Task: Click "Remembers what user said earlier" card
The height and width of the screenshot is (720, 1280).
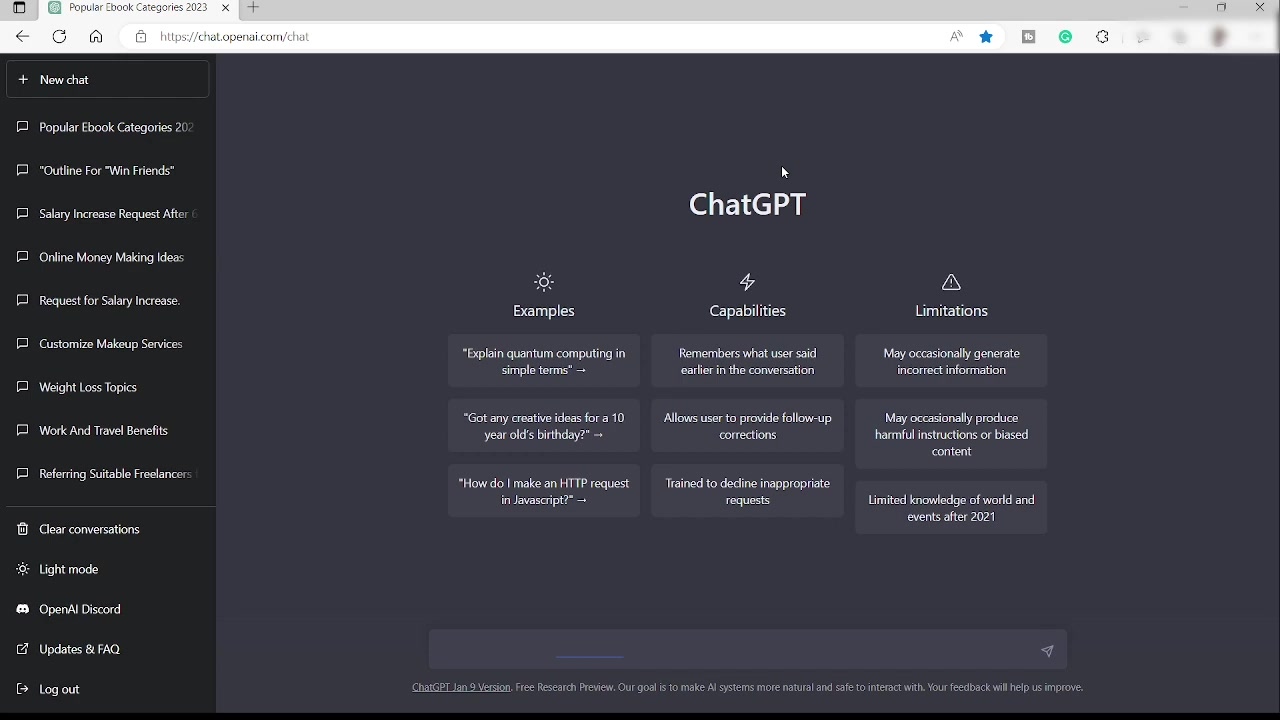Action: pyautogui.click(x=748, y=361)
